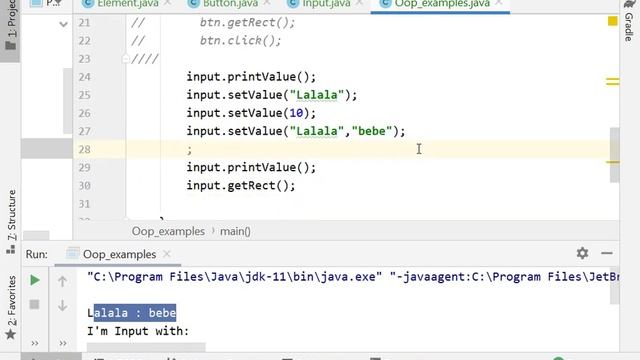Close the Button.java editor tab

pyautogui.click(x=267, y=3)
